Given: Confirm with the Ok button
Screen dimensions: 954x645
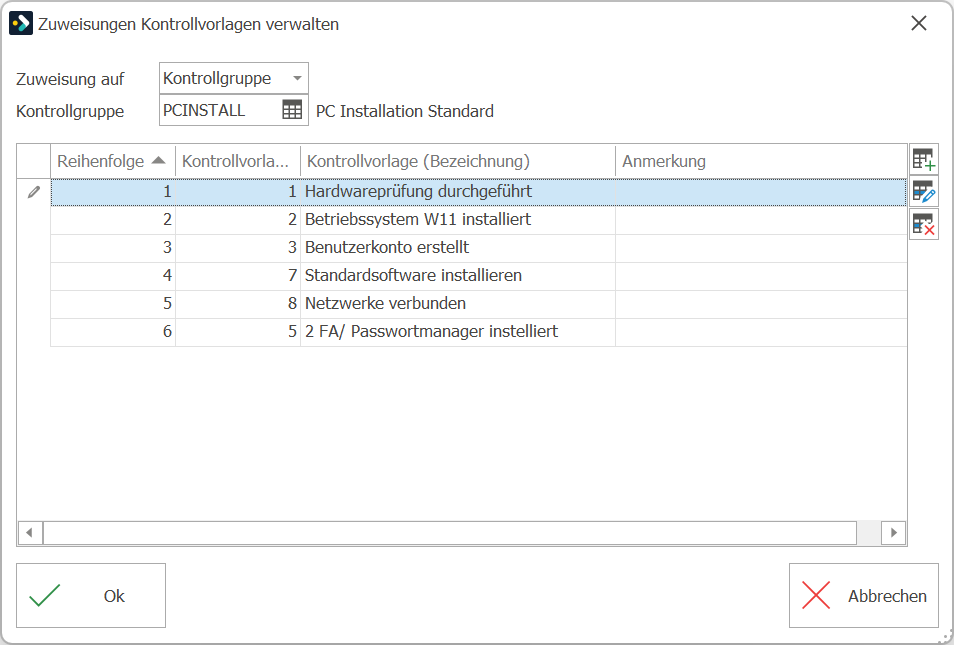Looking at the screenshot, I should coord(91,595).
